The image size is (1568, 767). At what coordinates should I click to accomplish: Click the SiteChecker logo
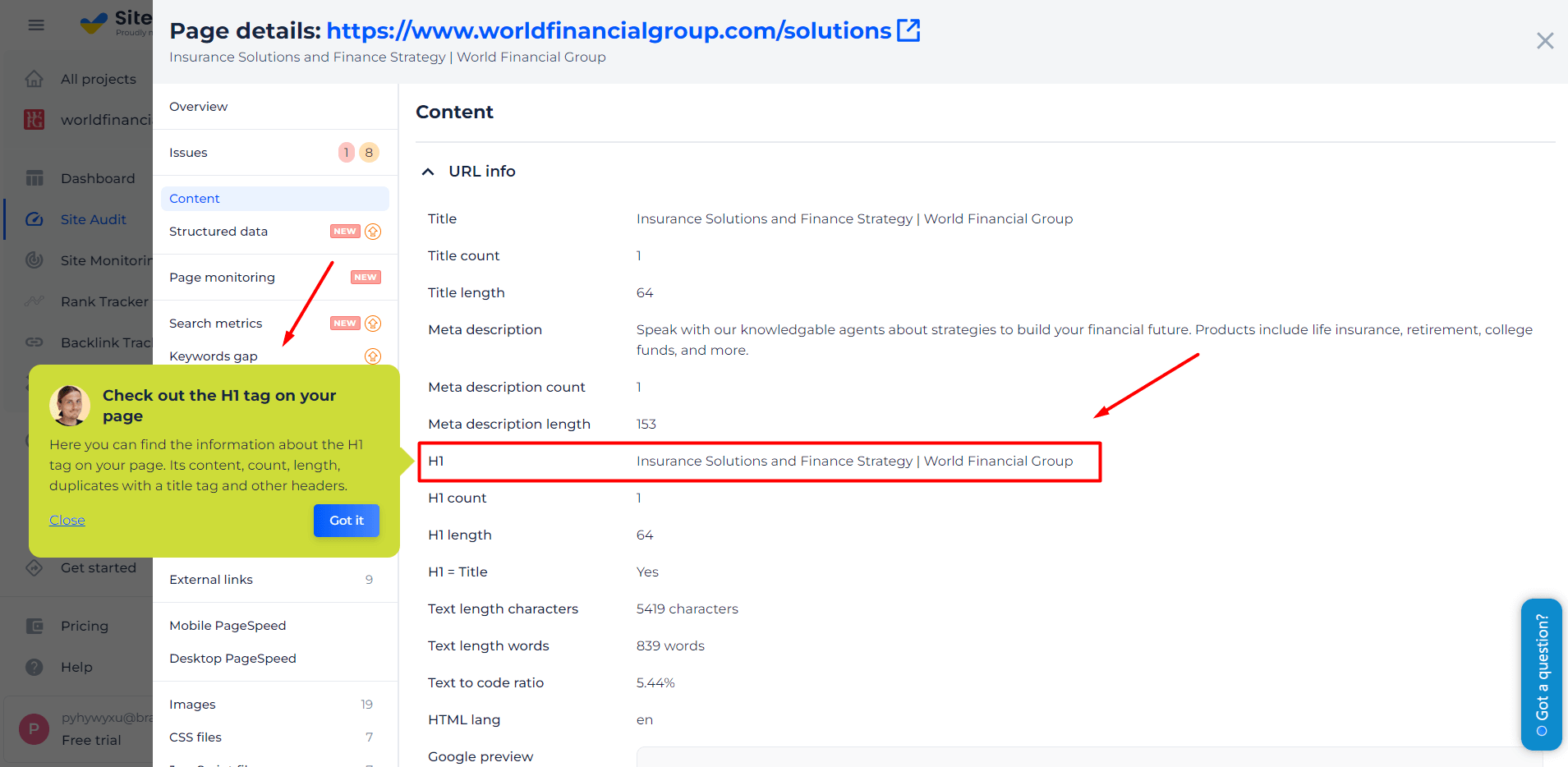coord(116,22)
